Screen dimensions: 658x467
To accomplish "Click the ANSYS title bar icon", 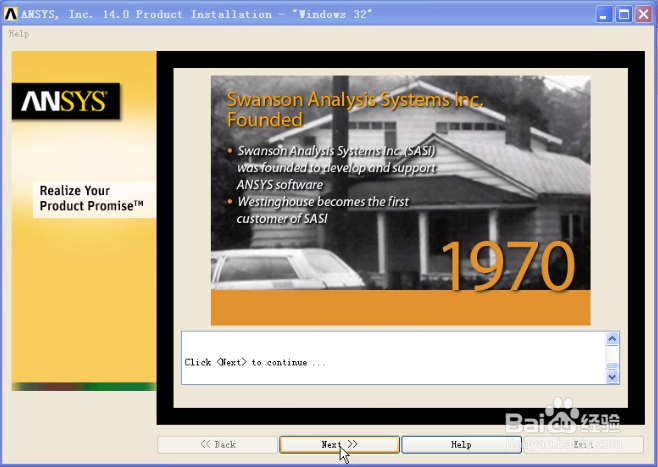I will point(11,14).
